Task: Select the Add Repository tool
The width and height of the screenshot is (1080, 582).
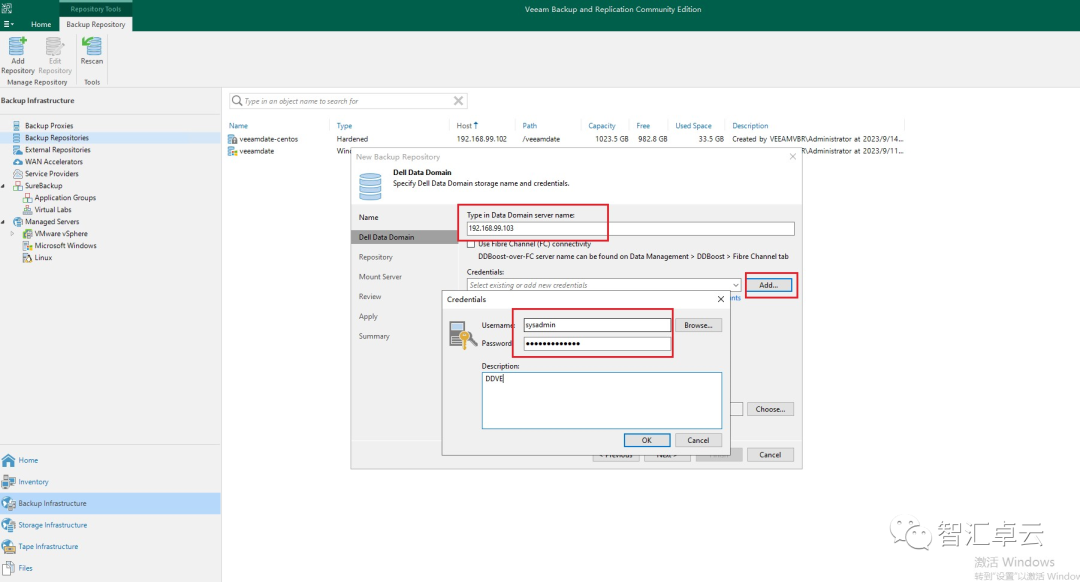Action: point(17,55)
